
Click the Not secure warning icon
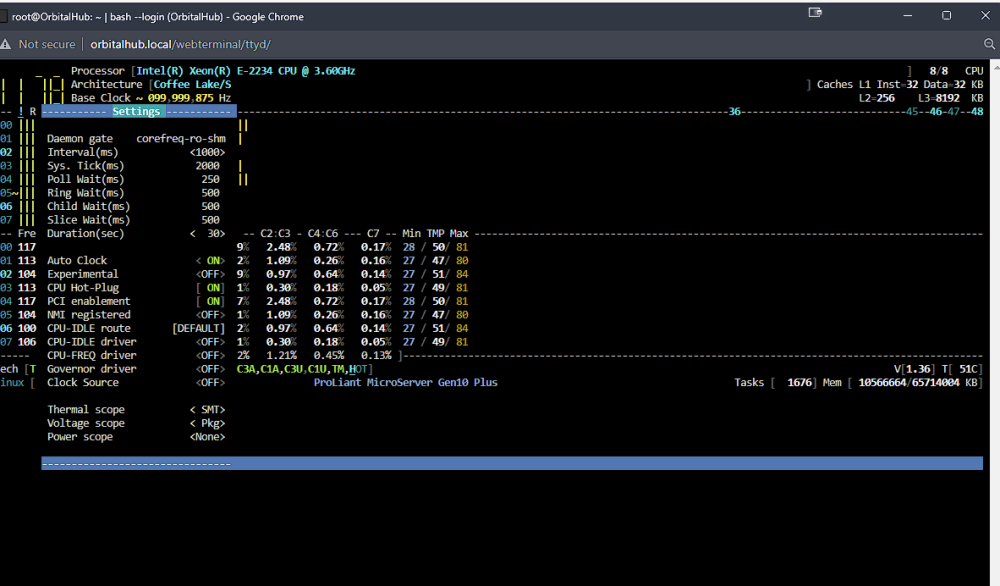click(x=6, y=44)
